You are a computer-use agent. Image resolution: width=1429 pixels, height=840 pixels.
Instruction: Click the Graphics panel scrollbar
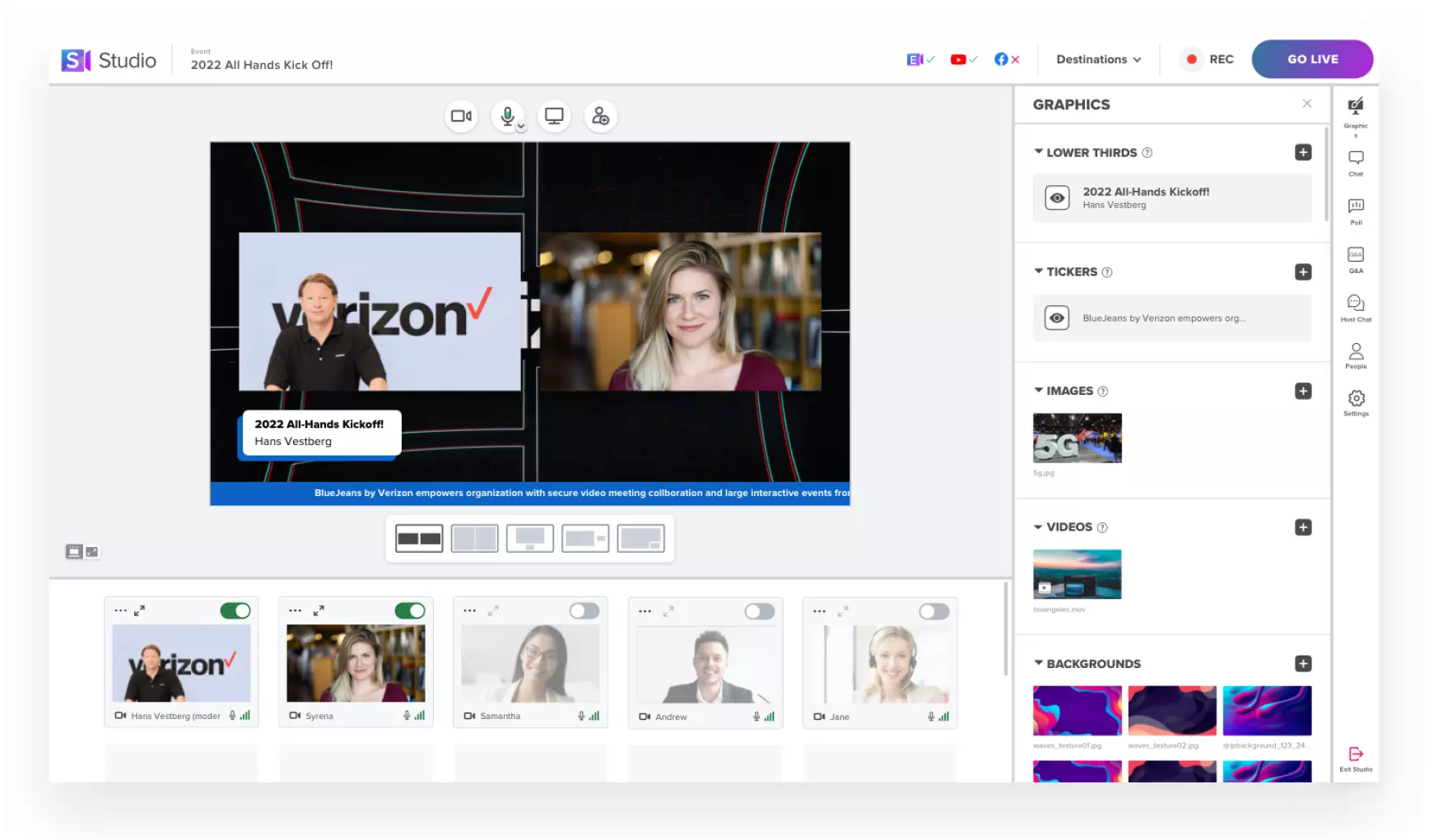[1325, 174]
